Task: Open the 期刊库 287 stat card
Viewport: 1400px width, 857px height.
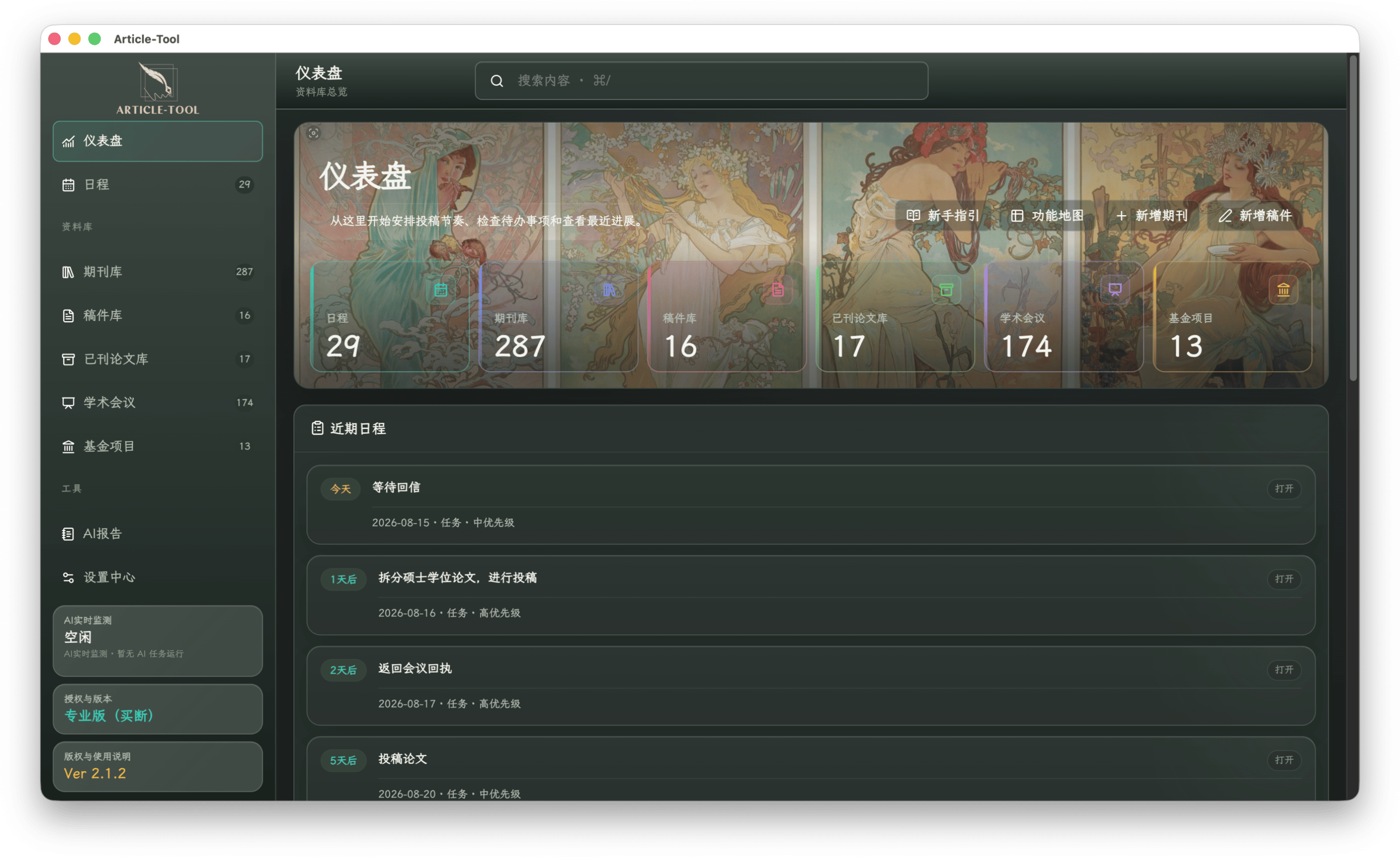Action: (x=558, y=317)
